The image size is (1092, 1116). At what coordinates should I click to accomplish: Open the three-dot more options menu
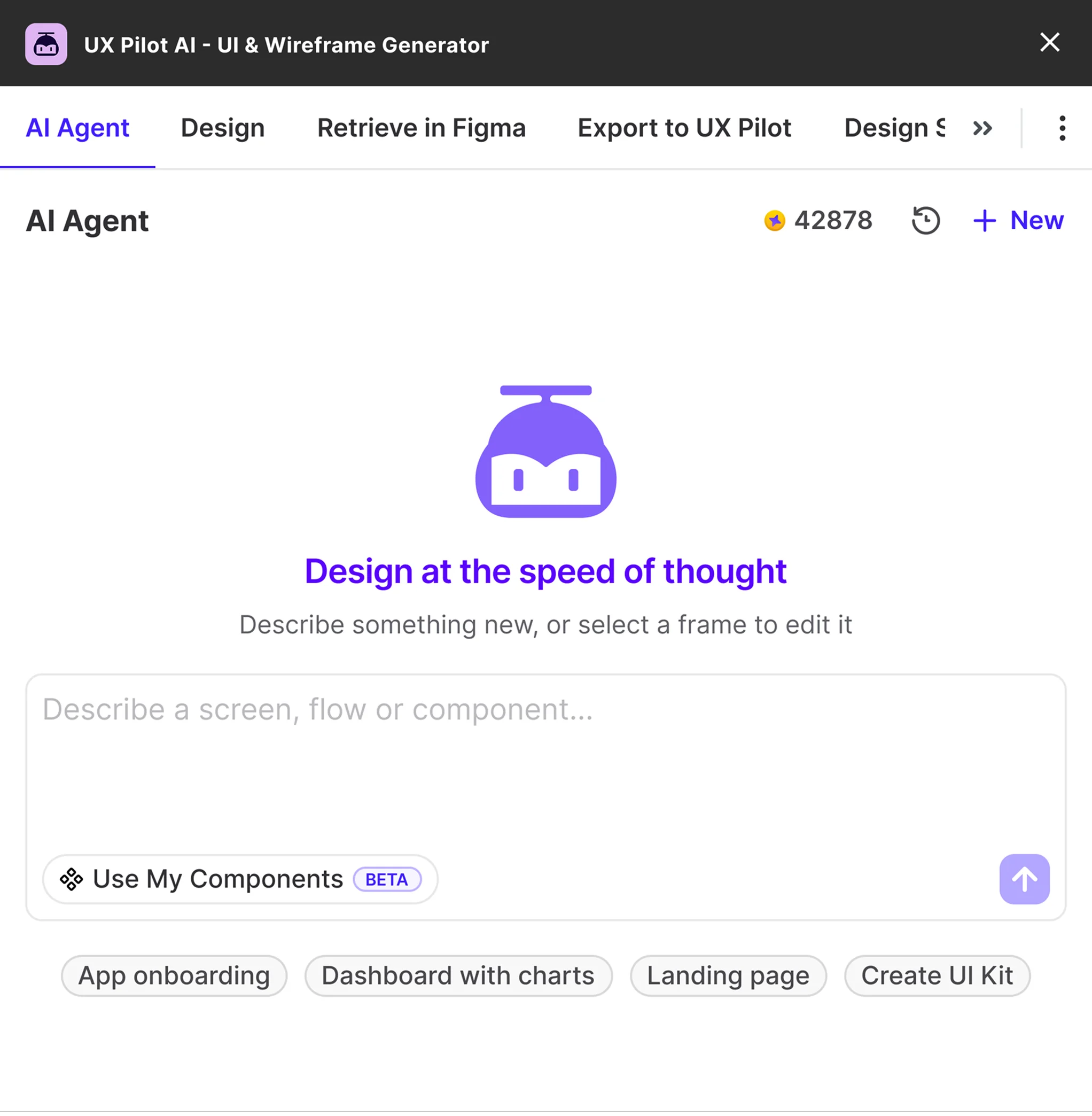tap(1062, 128)
